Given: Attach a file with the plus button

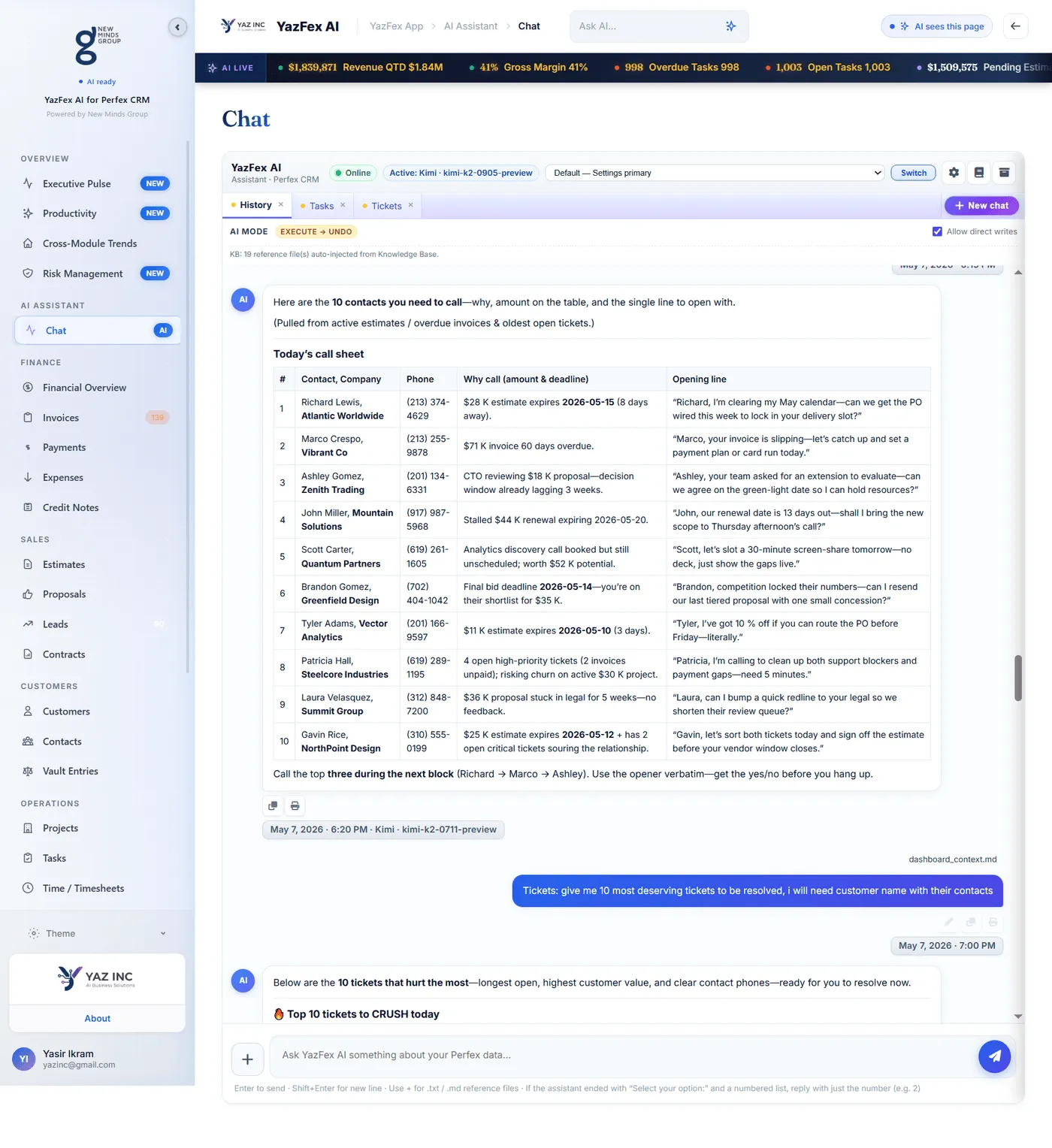Looking at the screenshot, I should [247, 1059].
